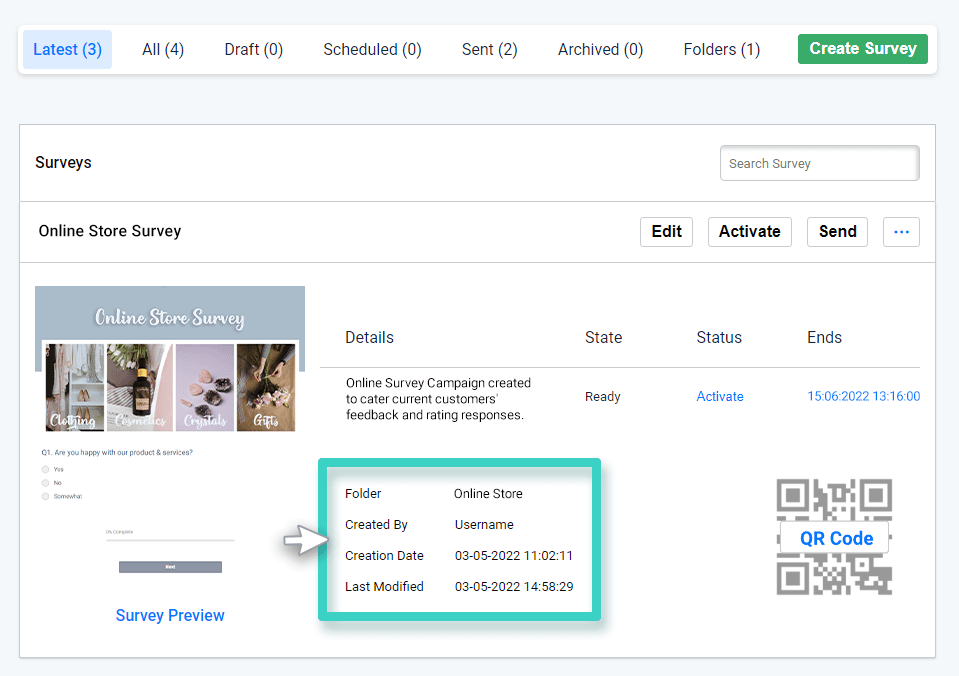This screenshot has width=959, height=676.
Task: Click the QR Code to view it
Action: 834,538
